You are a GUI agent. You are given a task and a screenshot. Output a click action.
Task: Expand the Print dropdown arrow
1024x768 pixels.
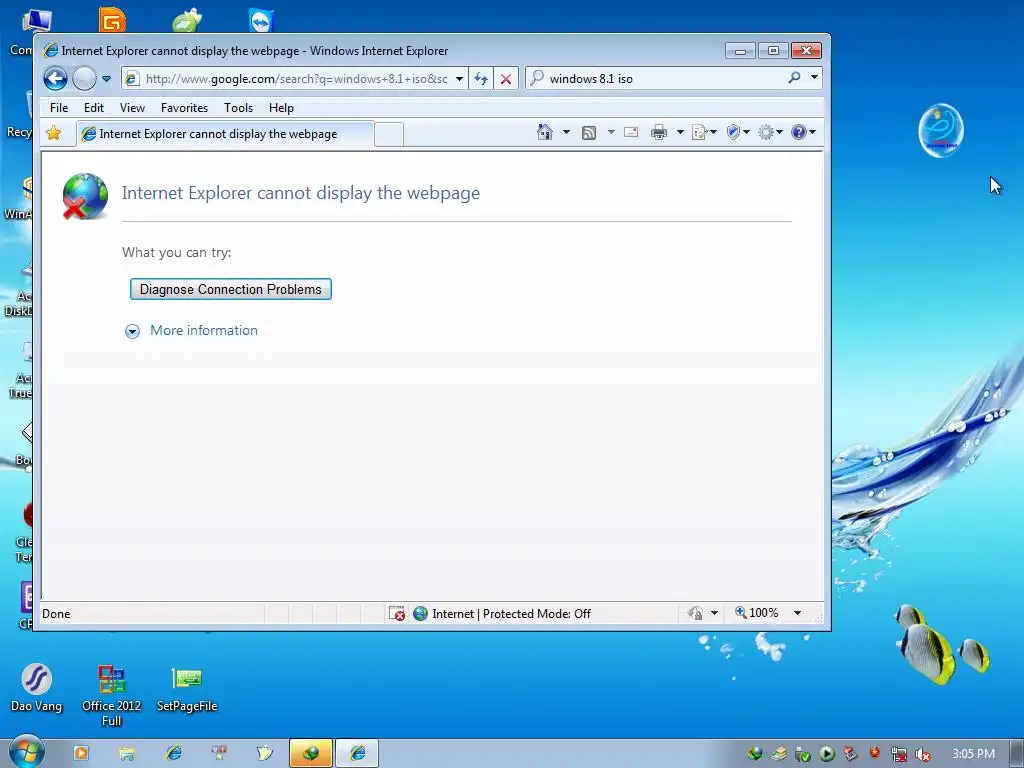pos(680,133)
